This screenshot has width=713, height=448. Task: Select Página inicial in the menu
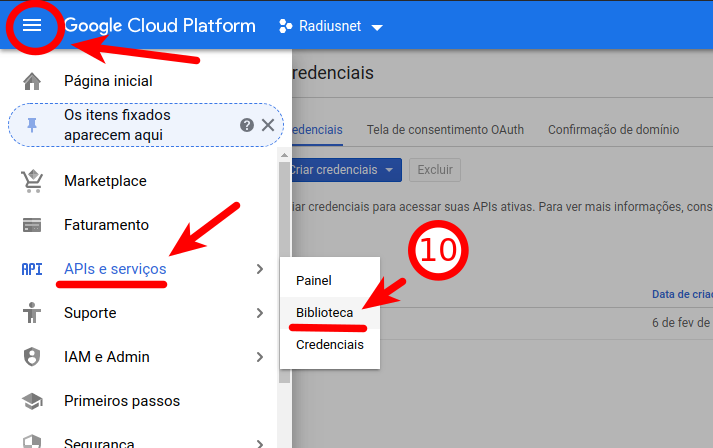(x=108, y=81)
